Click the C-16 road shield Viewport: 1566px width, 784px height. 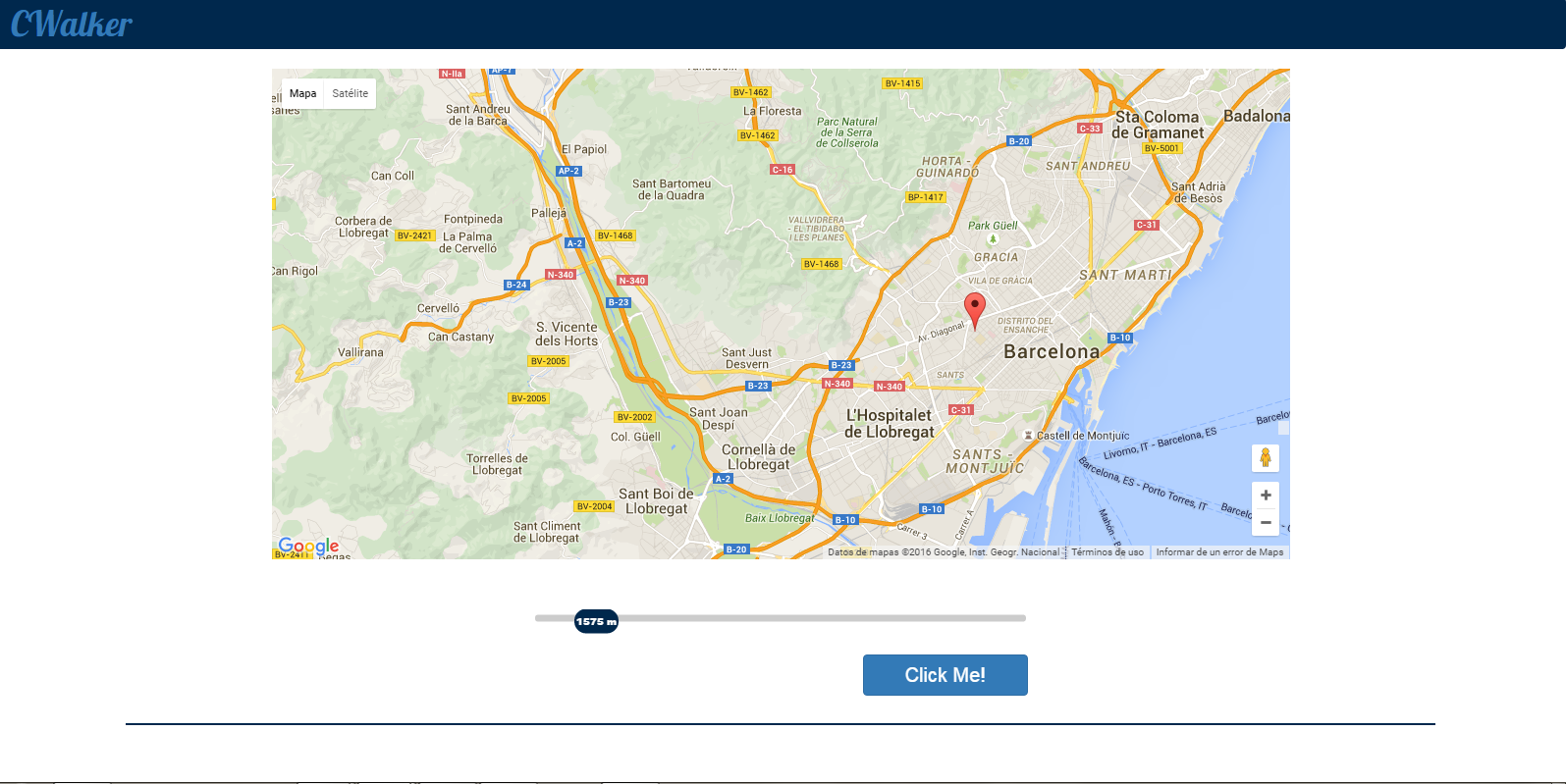click(783, 170)
